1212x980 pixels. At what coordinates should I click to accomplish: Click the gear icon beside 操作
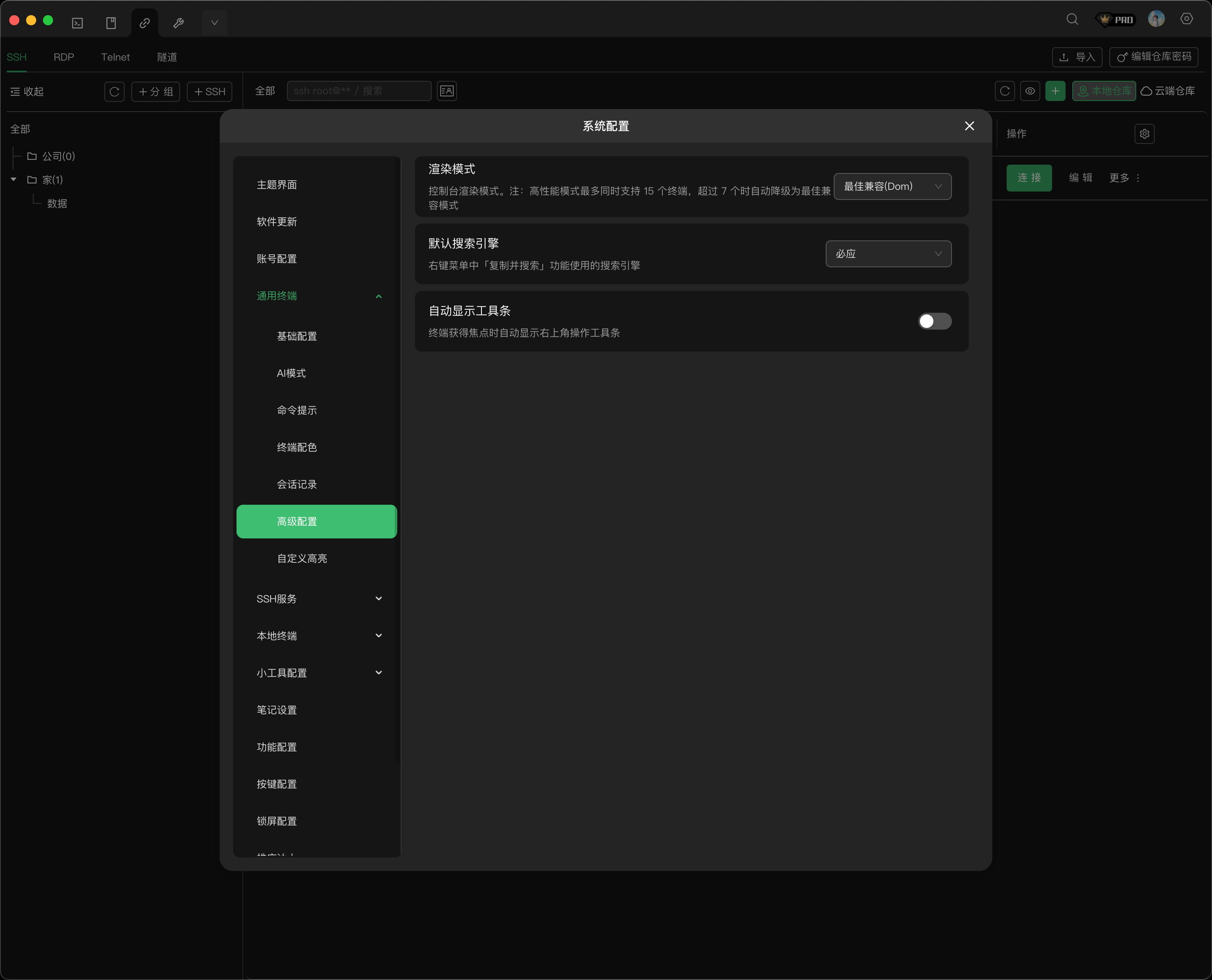pyautogui.click(x=1144, y=134)
